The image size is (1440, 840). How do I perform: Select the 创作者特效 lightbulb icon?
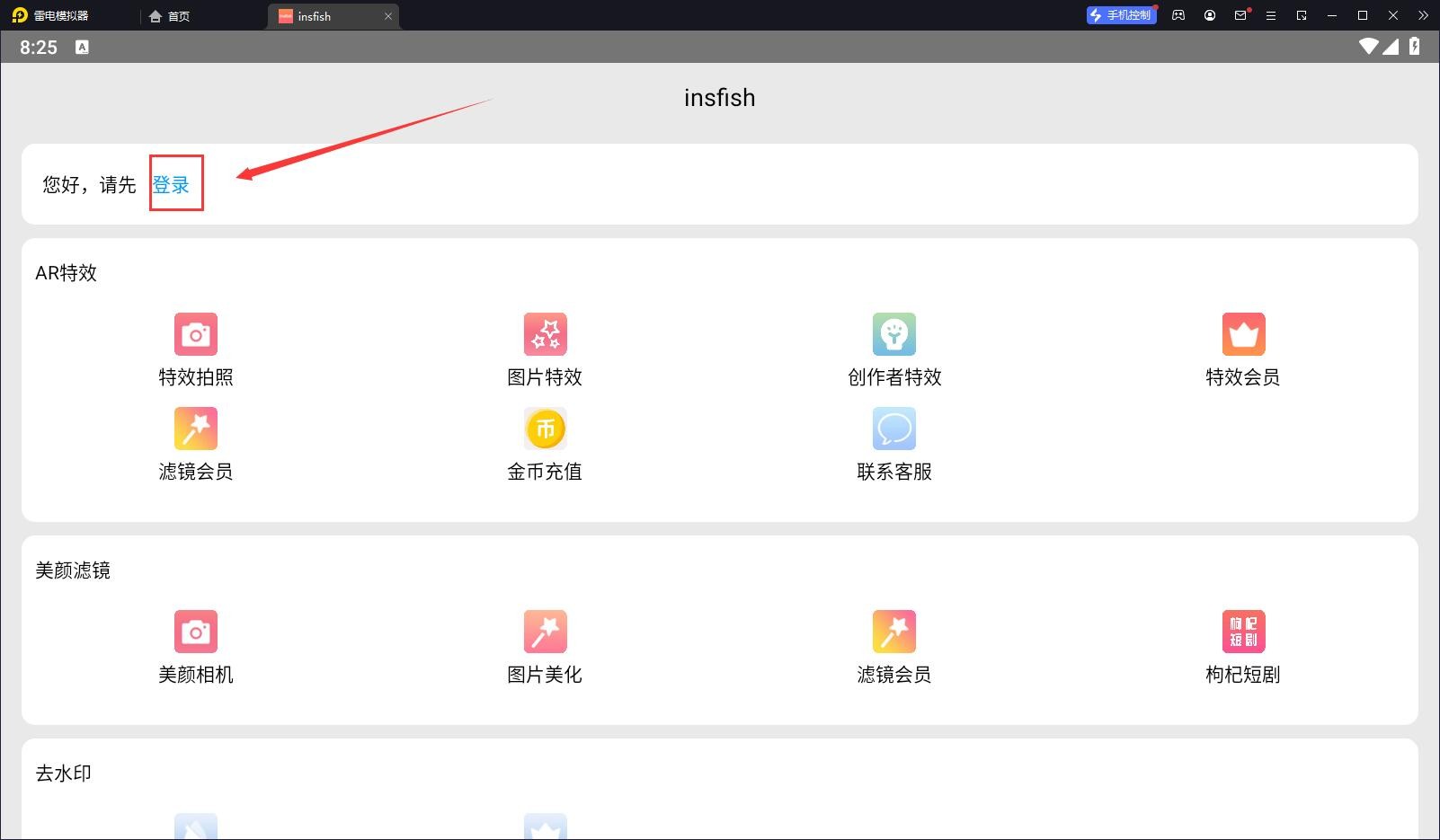tap(893, 335)
